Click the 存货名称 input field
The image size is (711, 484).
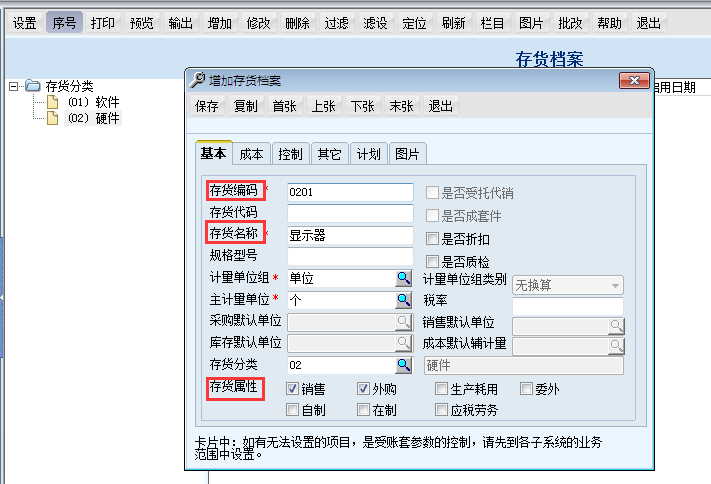tap(350, 235)
